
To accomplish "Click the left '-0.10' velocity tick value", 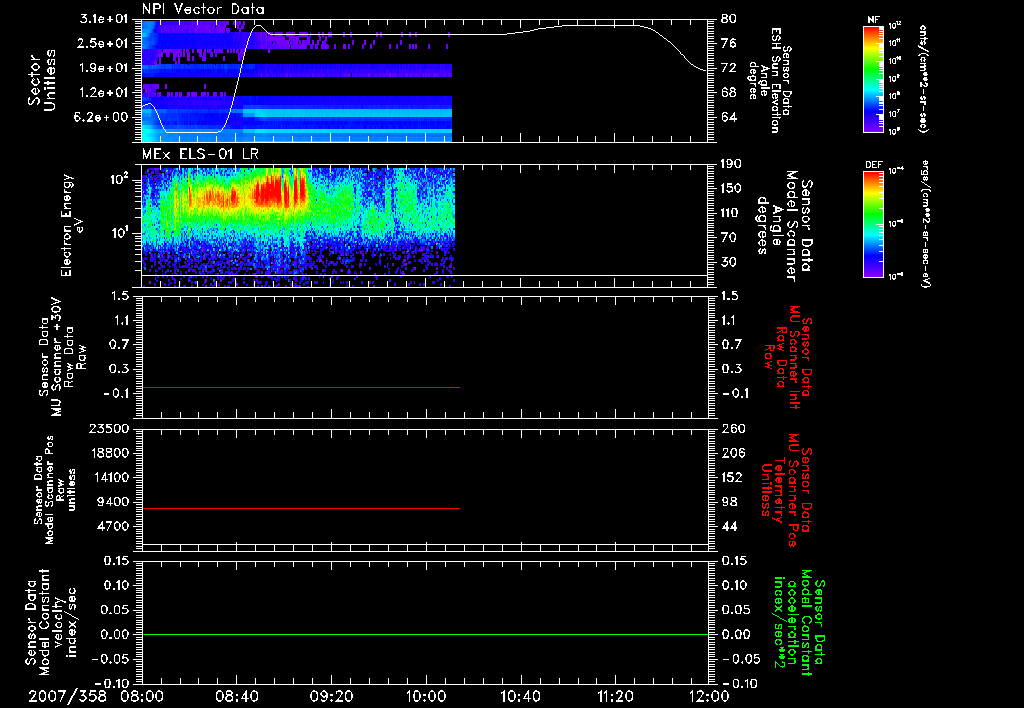I will 112,683.
